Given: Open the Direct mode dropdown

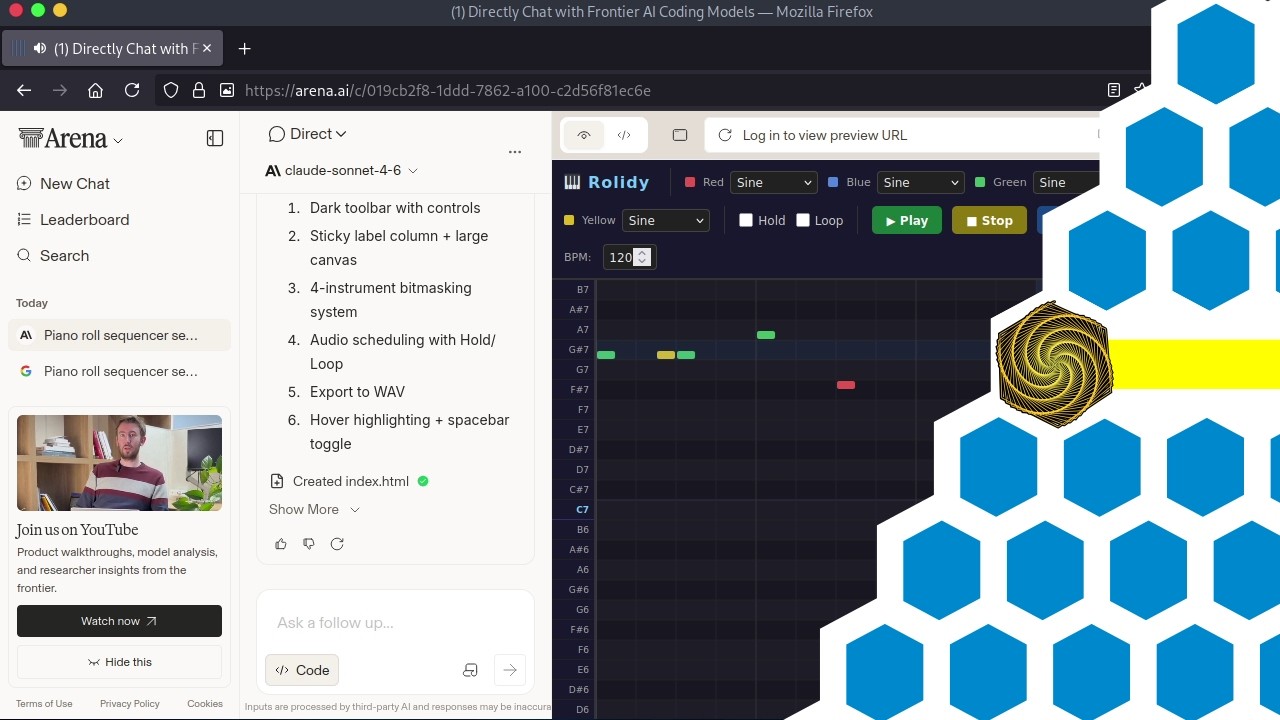Looking at the screenshot, I should click(308, 134).
